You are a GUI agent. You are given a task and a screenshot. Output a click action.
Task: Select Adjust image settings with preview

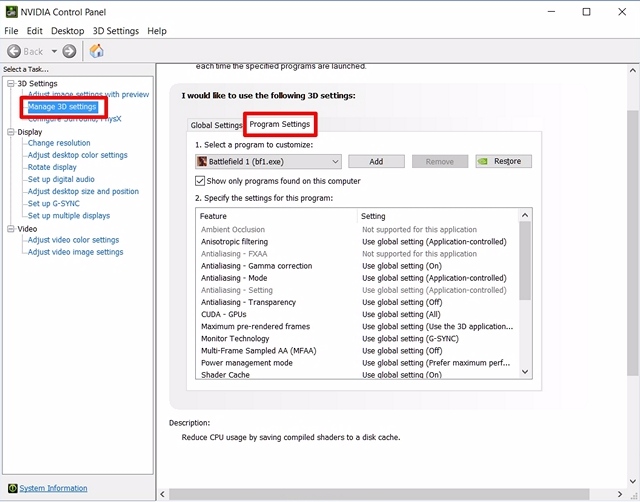coord(88,94)
